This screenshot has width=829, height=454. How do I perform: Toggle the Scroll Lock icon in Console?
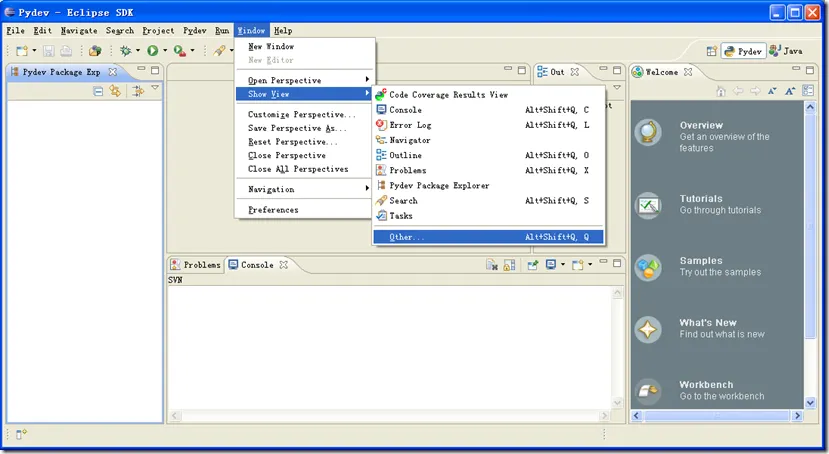point(509,265)
